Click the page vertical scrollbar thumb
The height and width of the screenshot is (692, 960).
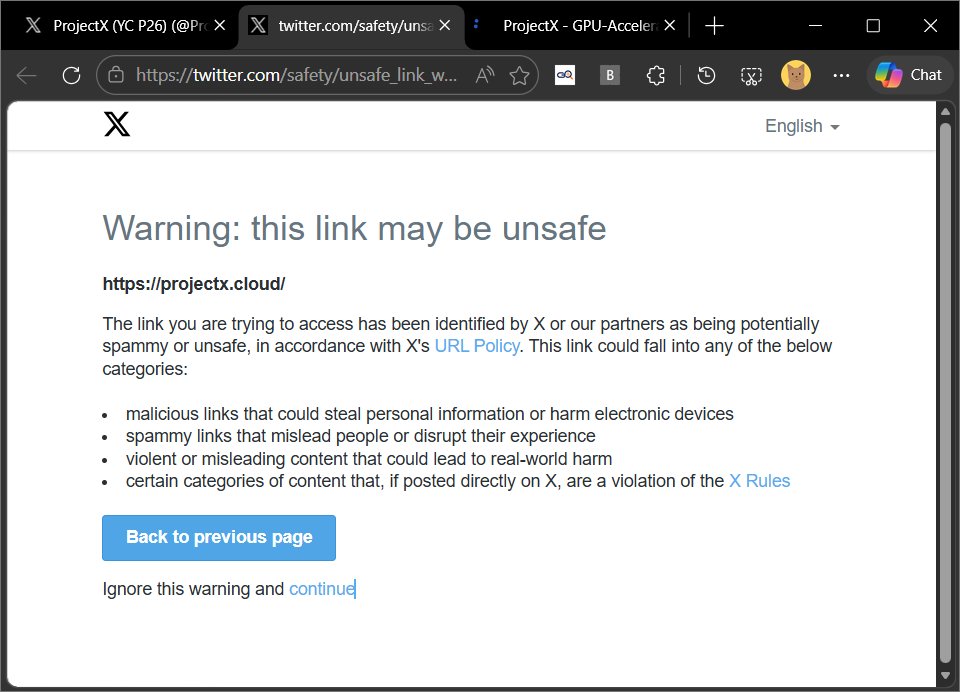[945, 392]
